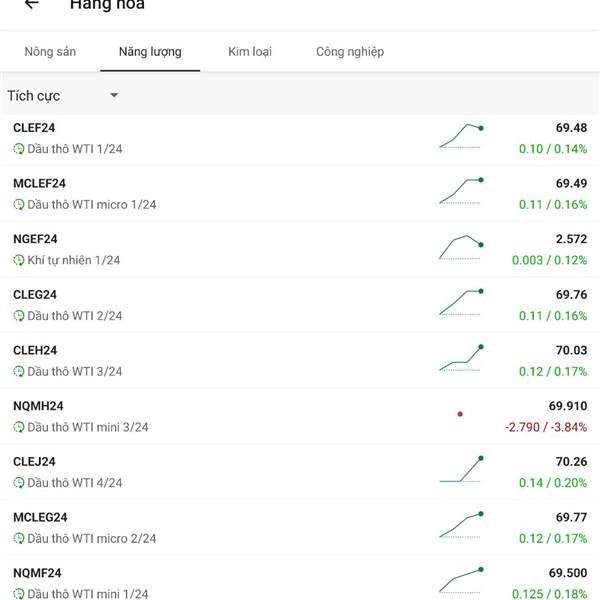Open the Tích cực filter label
This screenshot has height=600, width=600.
click(x=34, y=96)
